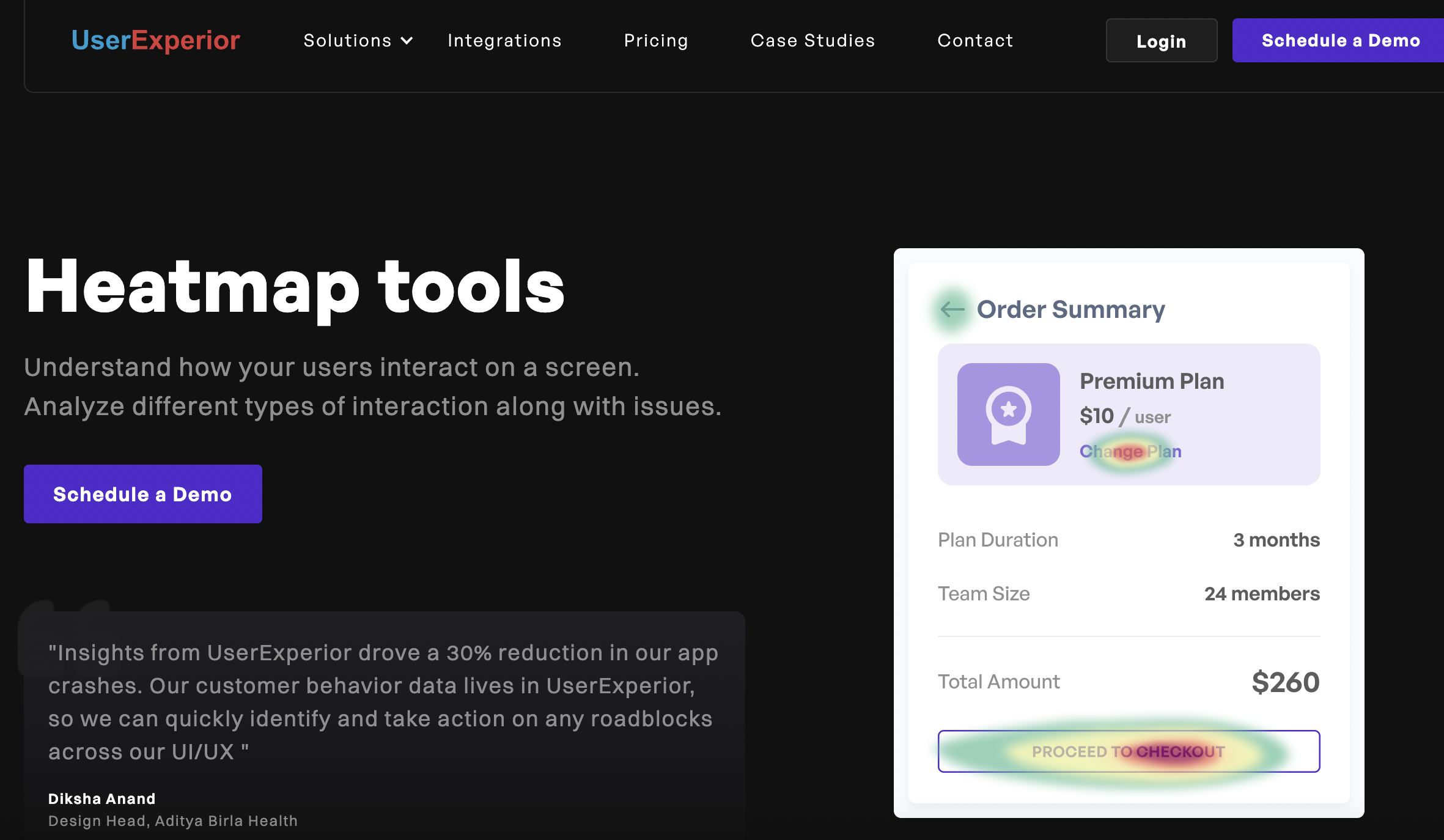Image resolution: width=1444 pixels, height=840 pixels.
Task: Click the Plan Duration value showing 3 months
Action: tap(1276, 539)
